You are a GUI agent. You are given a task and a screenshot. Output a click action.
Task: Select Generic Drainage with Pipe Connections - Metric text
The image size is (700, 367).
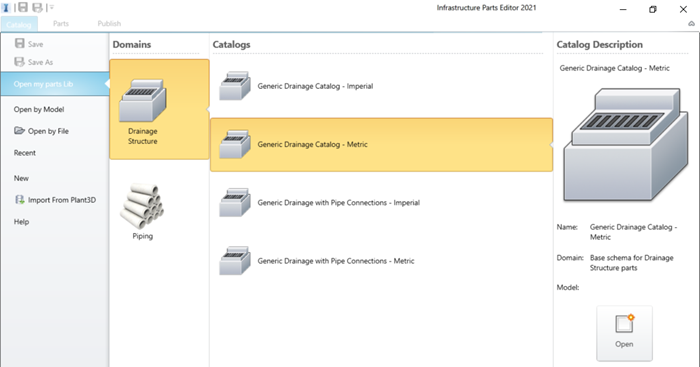click(336, 261)
